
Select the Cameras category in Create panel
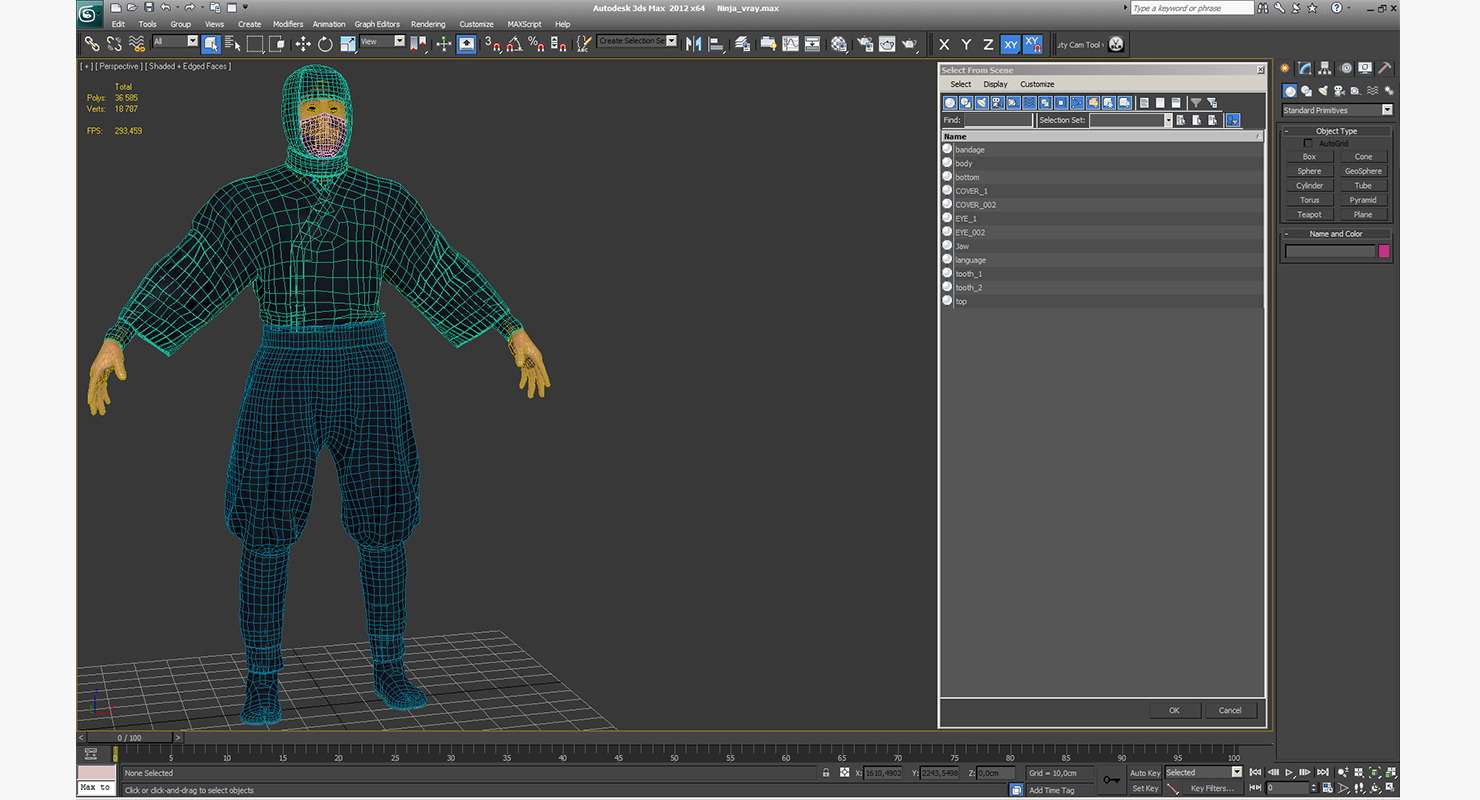point(1340,90)
